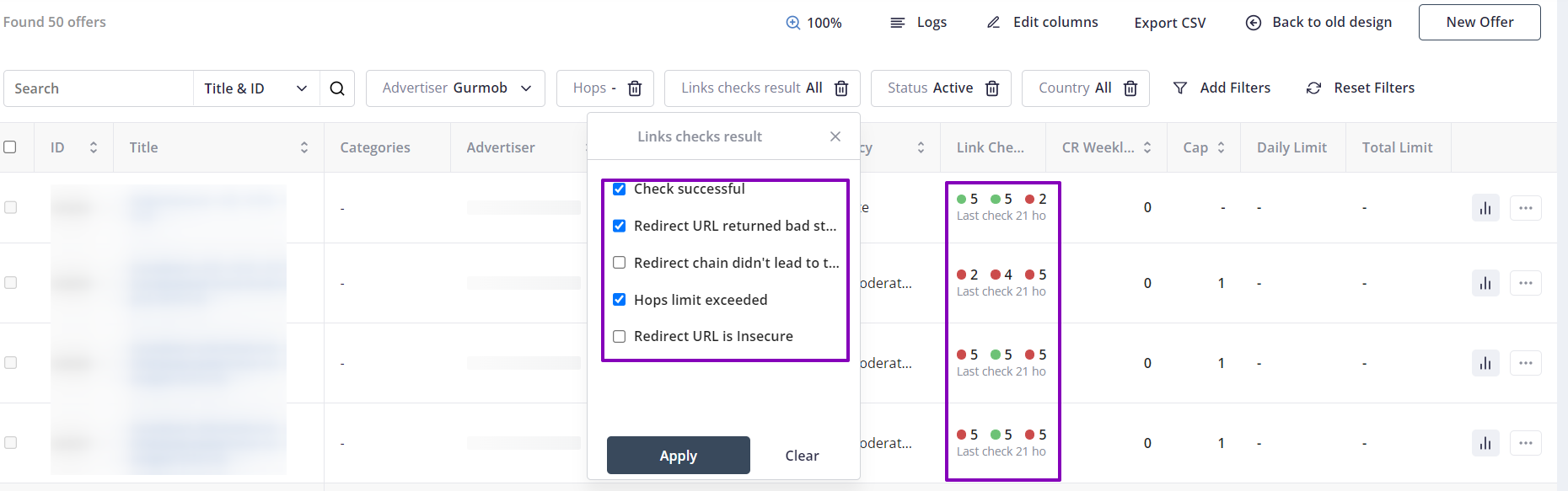The height and width of the screenshot is (491, 1568).
Task: Delete the Country filter with trash icon
Action: [x=1130, y=88]
